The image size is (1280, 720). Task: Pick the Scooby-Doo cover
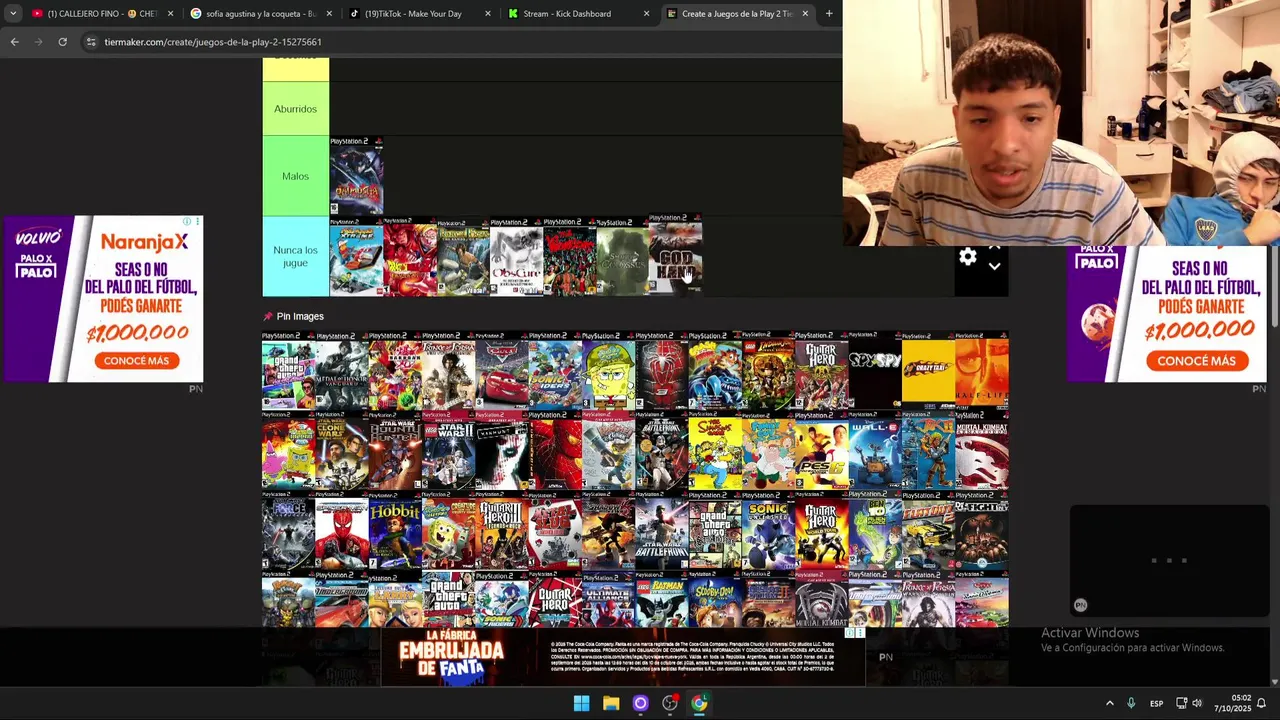715,600
